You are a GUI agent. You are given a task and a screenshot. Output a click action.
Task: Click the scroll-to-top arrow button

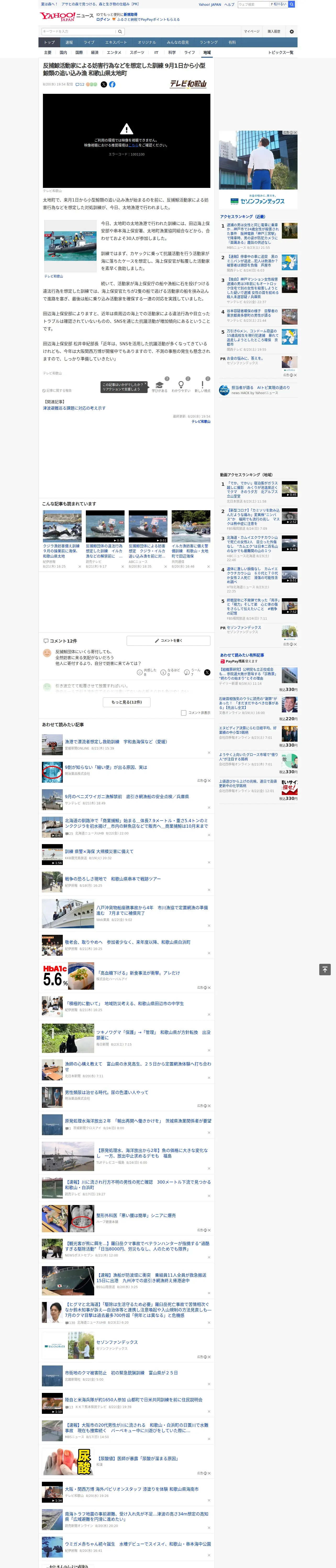[x=325, y=970]
